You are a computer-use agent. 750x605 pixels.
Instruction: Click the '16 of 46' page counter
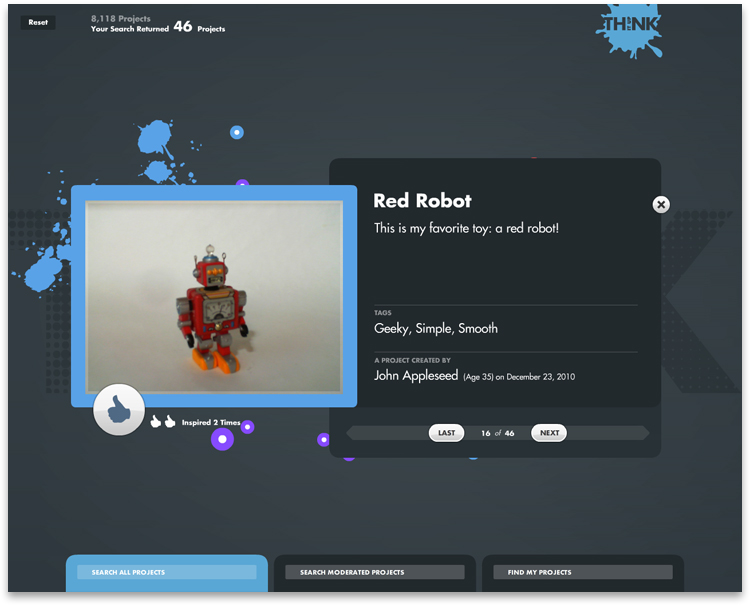click(497, 433)
